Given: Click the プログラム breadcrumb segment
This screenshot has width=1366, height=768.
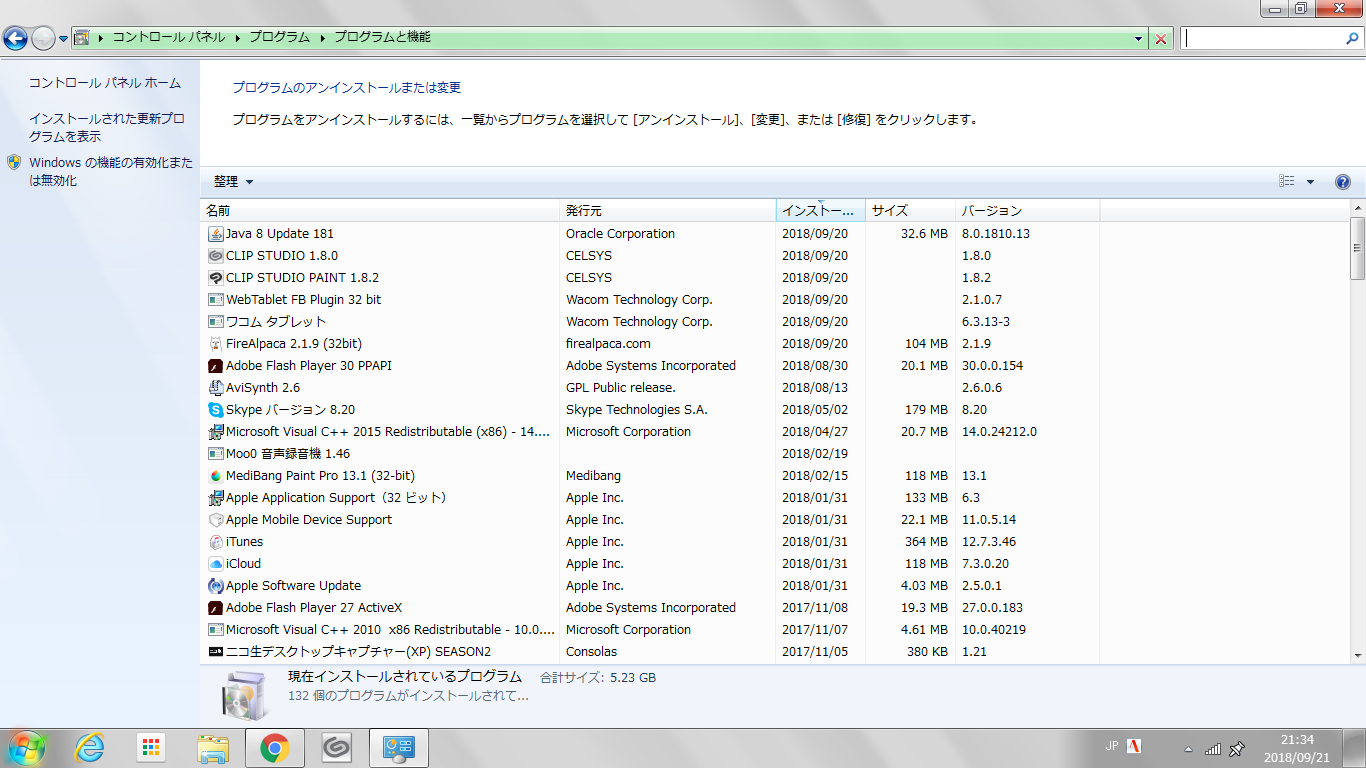Looking at the screenshot, I should (x=280, y=38).
